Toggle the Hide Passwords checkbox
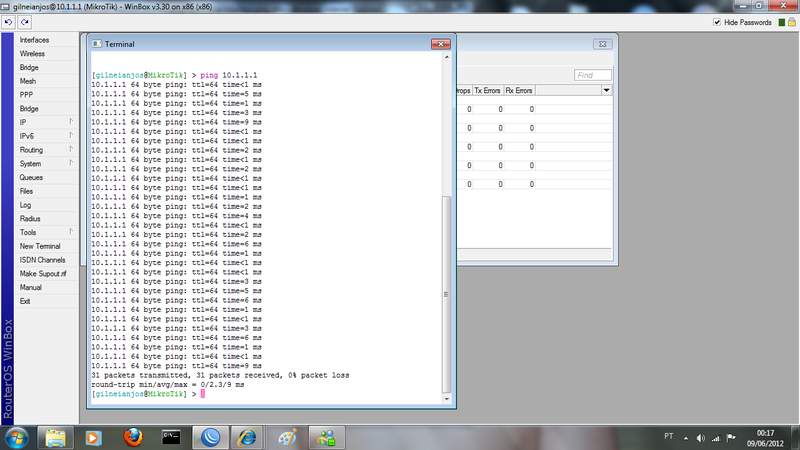 717,22
